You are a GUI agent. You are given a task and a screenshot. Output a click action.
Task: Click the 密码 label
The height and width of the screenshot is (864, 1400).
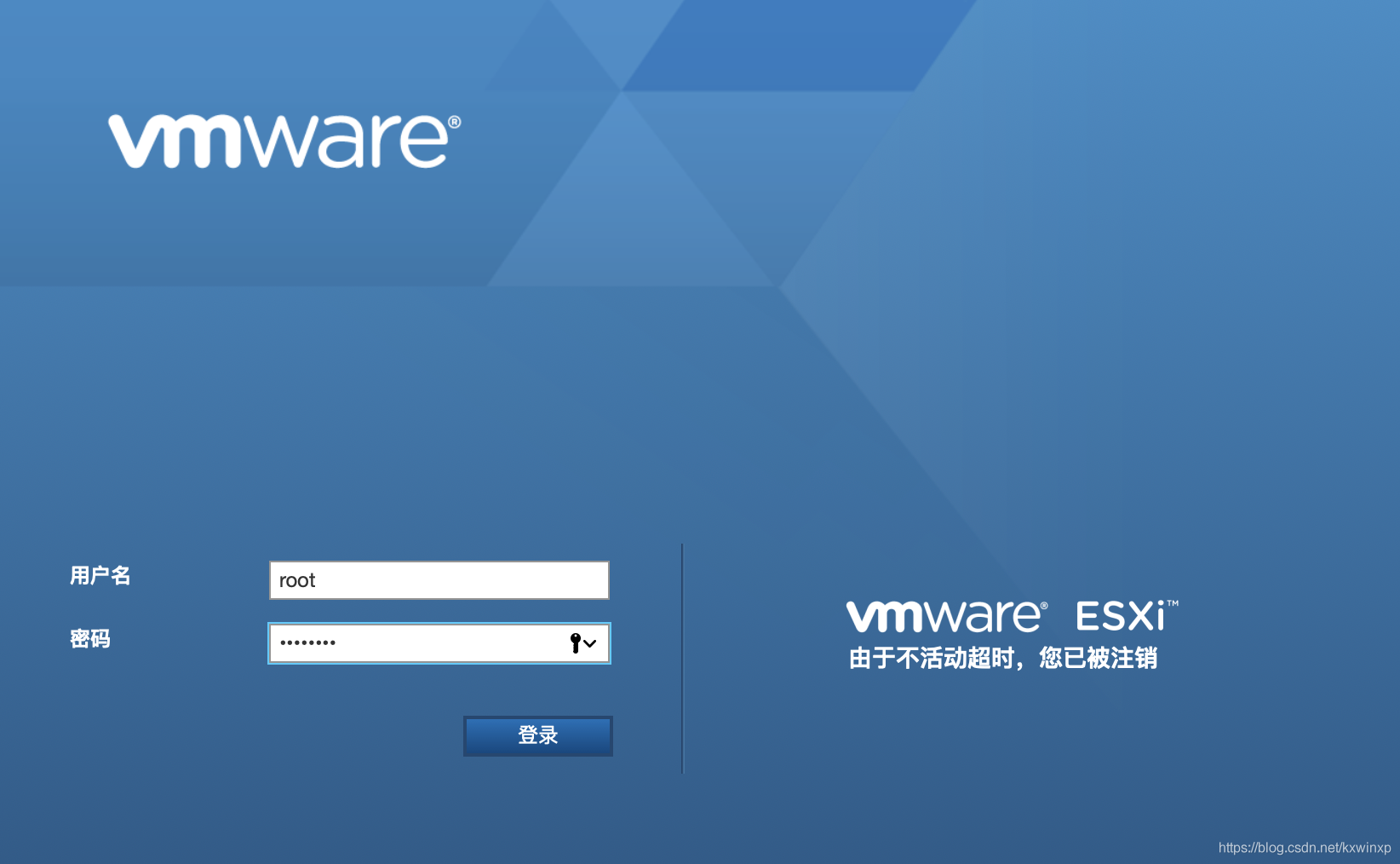(x=90, y=639)
